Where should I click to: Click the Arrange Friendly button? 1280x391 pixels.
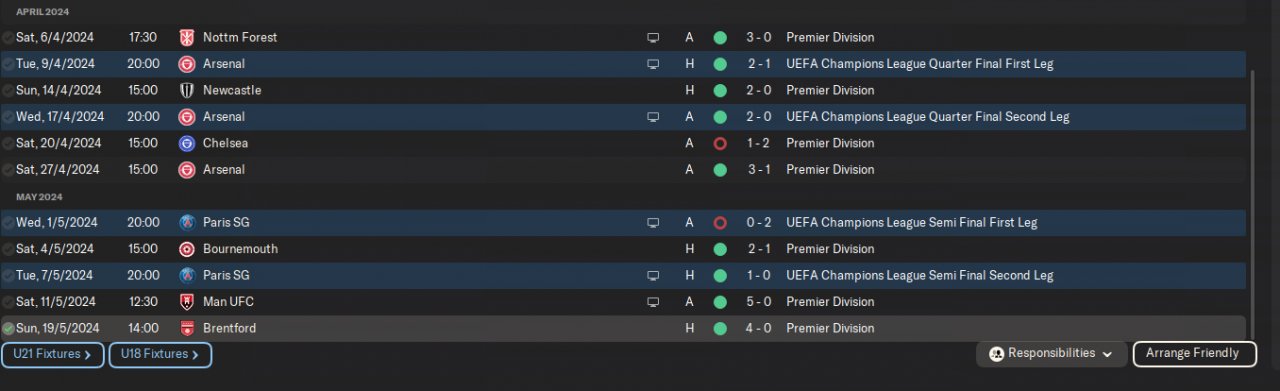(x=1192, y=354)
